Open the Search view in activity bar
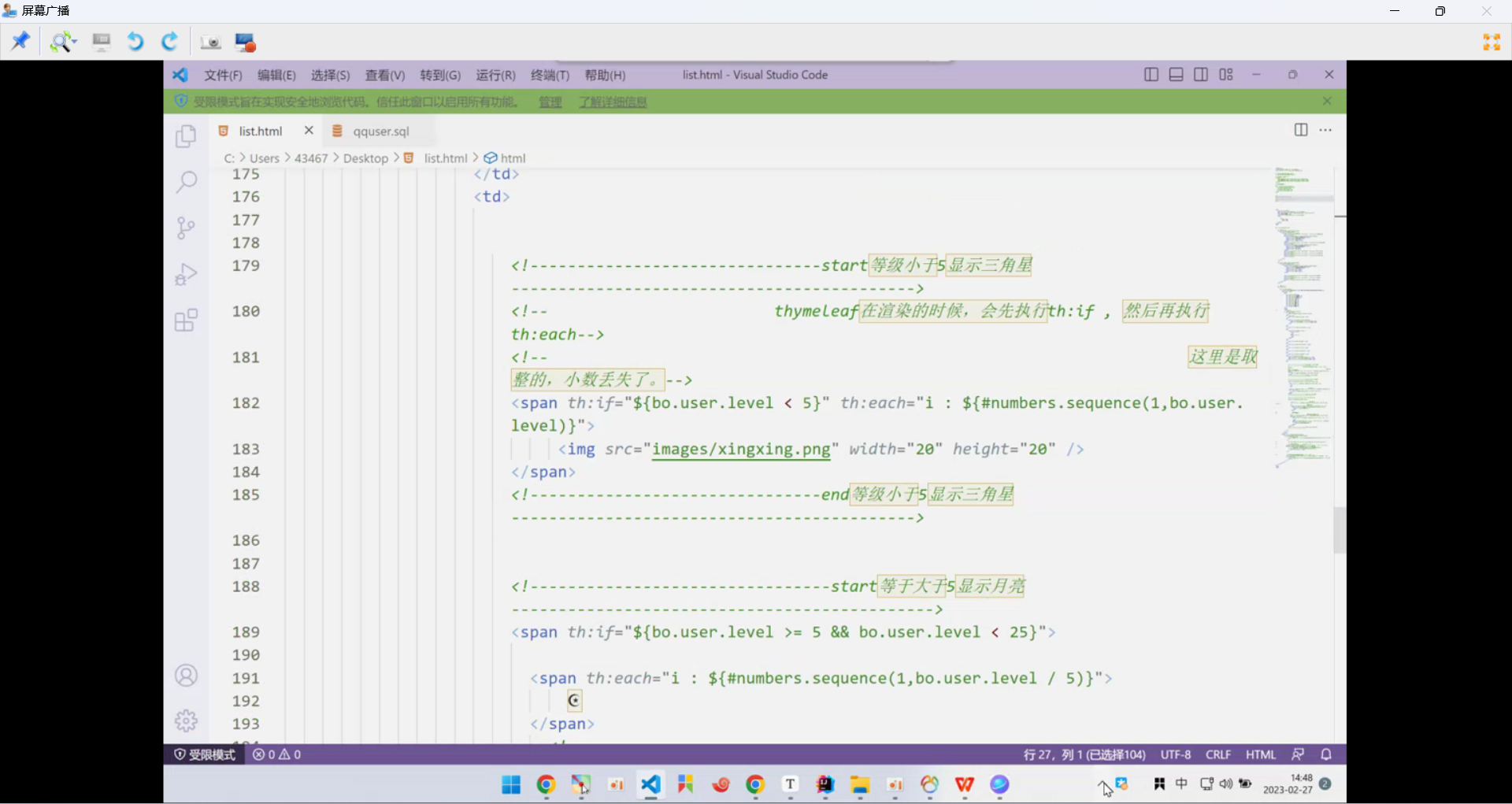The image size is (1512, 804). tap(186, 182)
